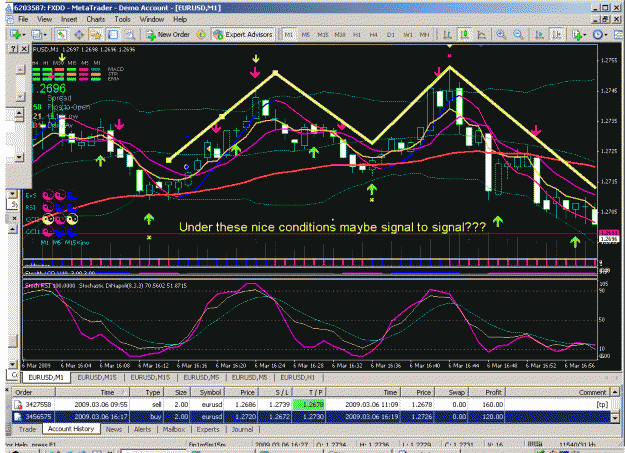Toggle the Market Watch window icon

coord(61,35)
